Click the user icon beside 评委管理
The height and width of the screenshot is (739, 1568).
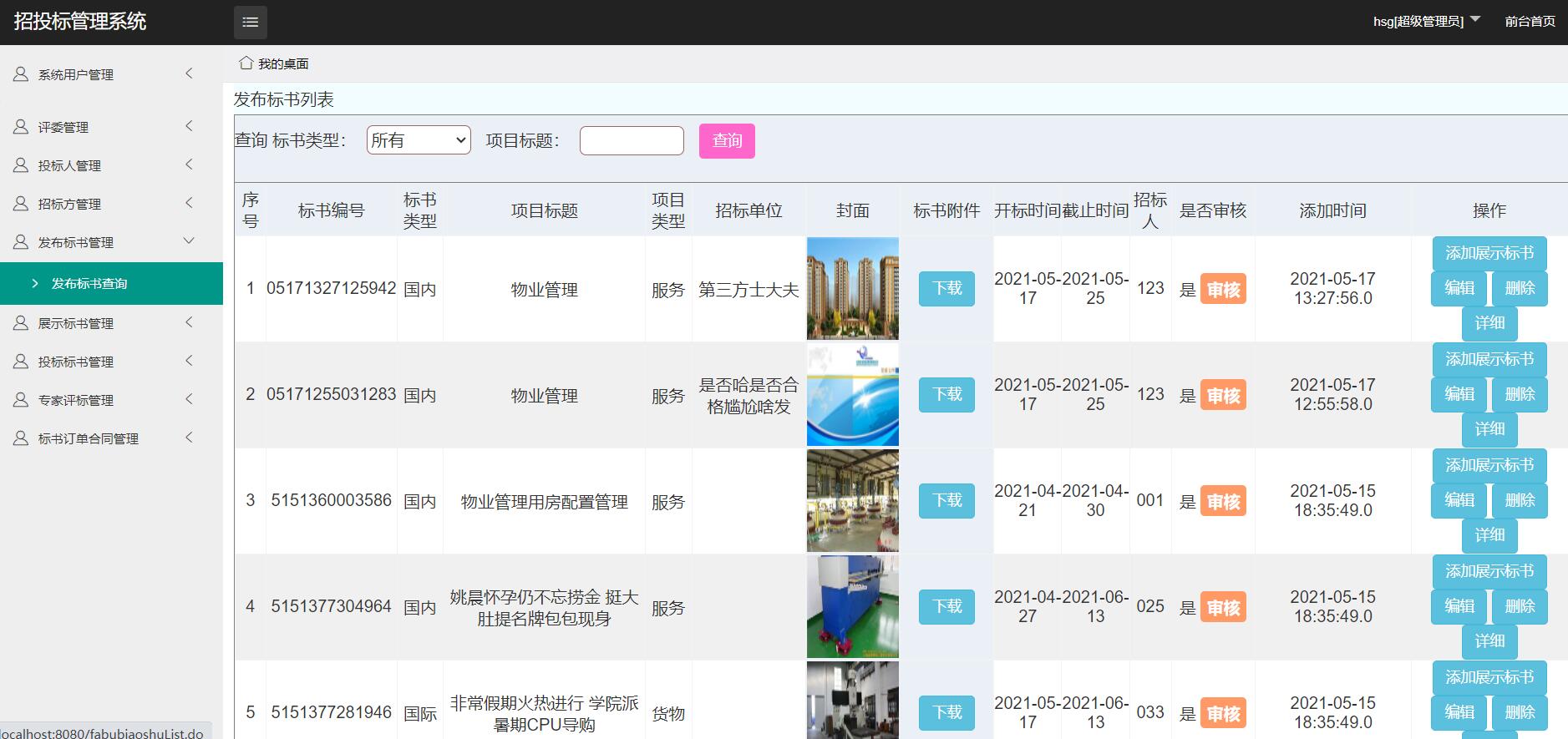(21, 127)
